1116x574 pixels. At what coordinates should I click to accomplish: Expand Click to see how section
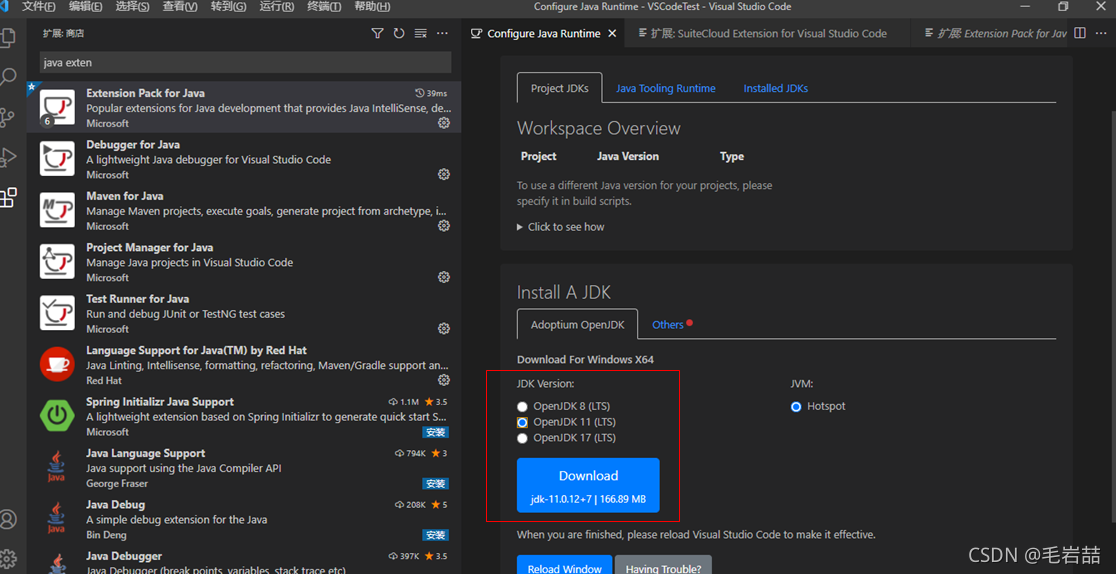click(561, 226)
